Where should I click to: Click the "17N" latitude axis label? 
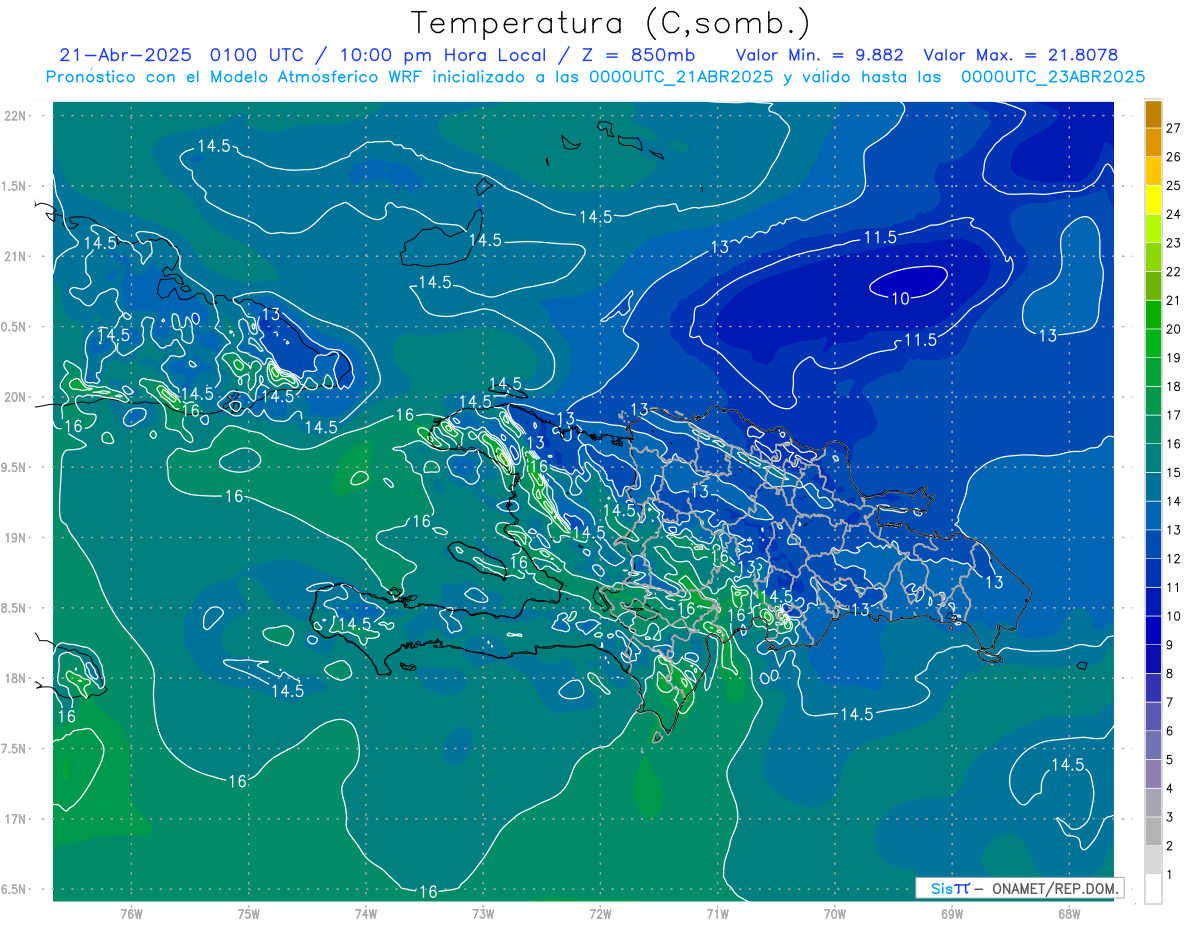click(16, 819)
